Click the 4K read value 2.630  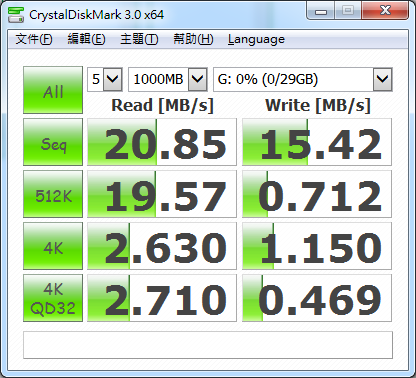(x=162, y=246)
